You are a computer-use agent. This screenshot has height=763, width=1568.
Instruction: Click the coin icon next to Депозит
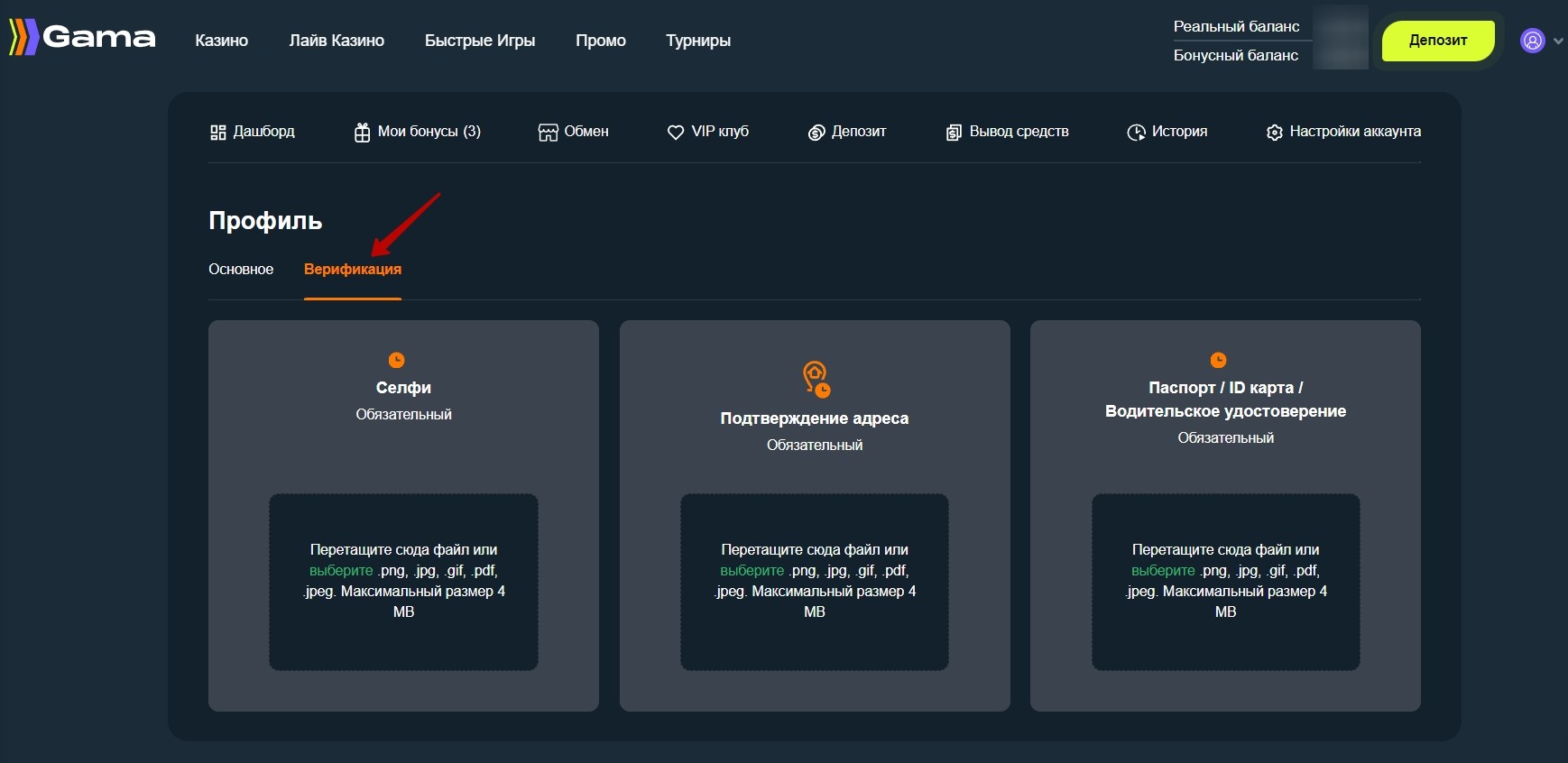pos(816,133)
